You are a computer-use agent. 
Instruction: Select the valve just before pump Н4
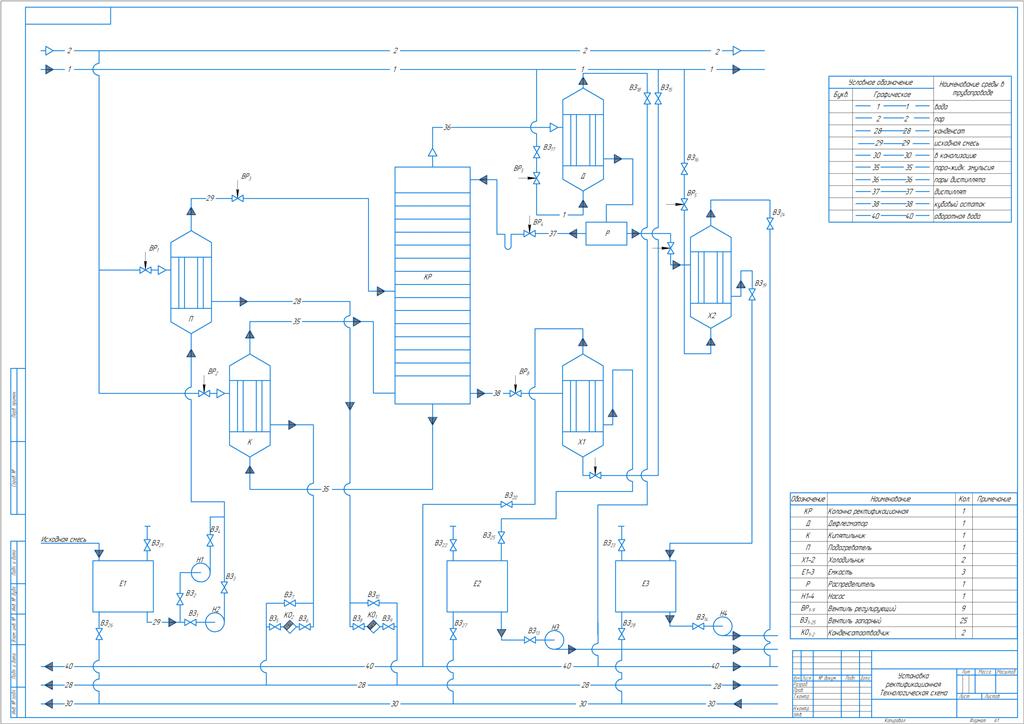(698, 627)
